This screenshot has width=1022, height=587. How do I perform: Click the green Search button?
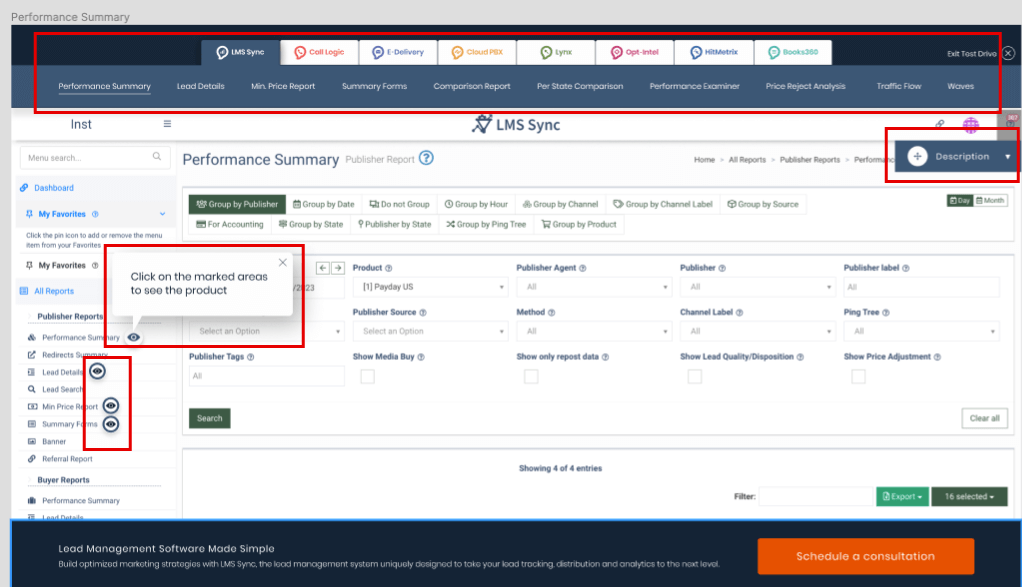point(210,418)
